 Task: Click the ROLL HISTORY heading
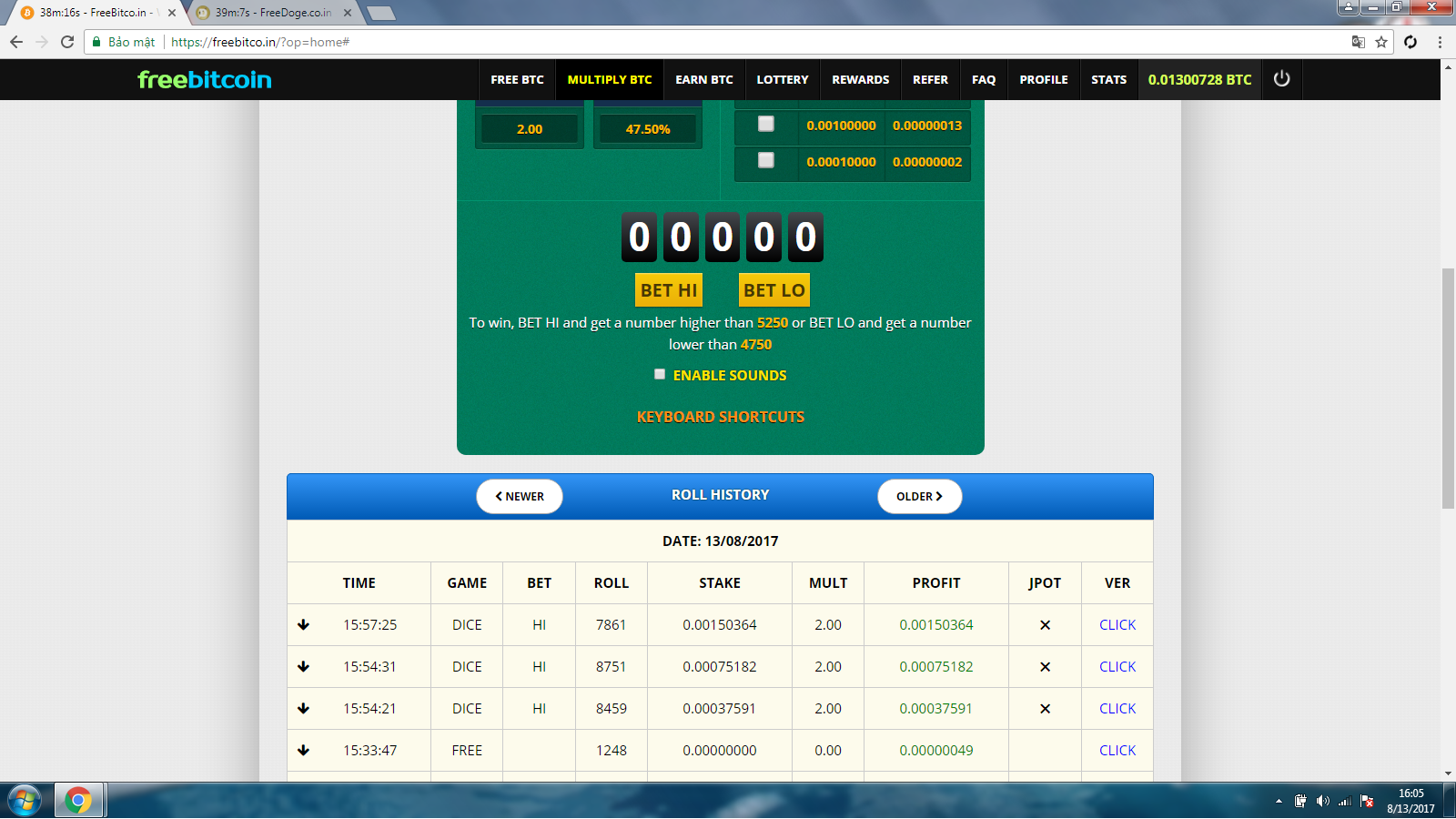(721, 495)
